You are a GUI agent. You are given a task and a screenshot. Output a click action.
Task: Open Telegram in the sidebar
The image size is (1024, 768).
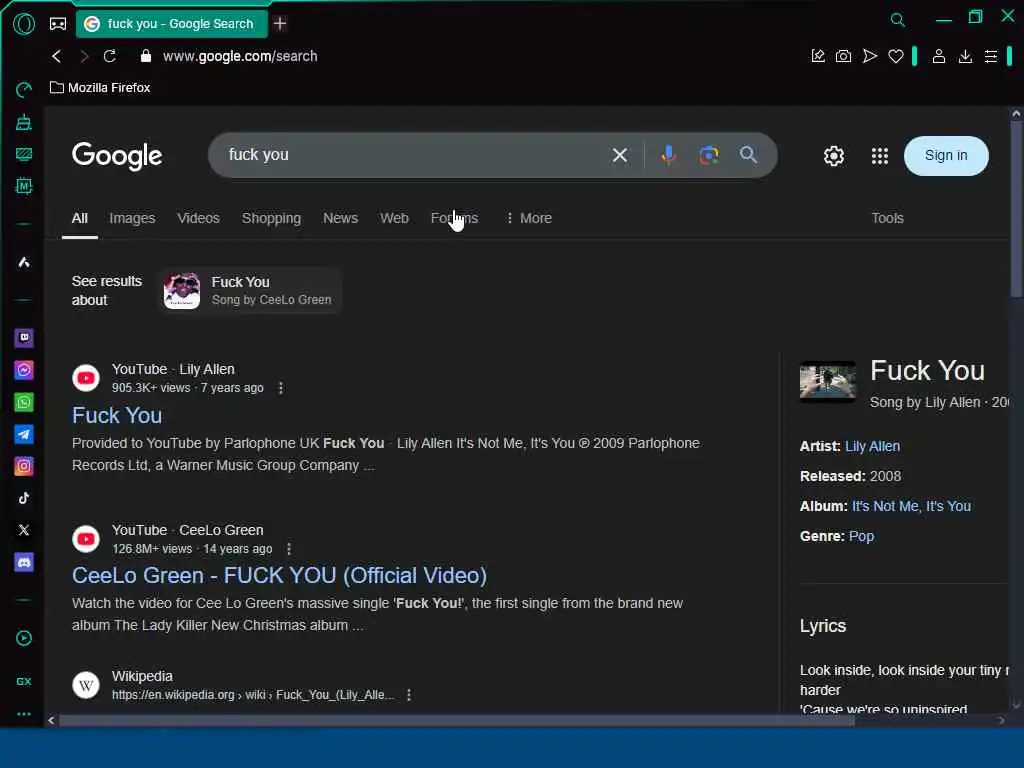tap(24, 434)
